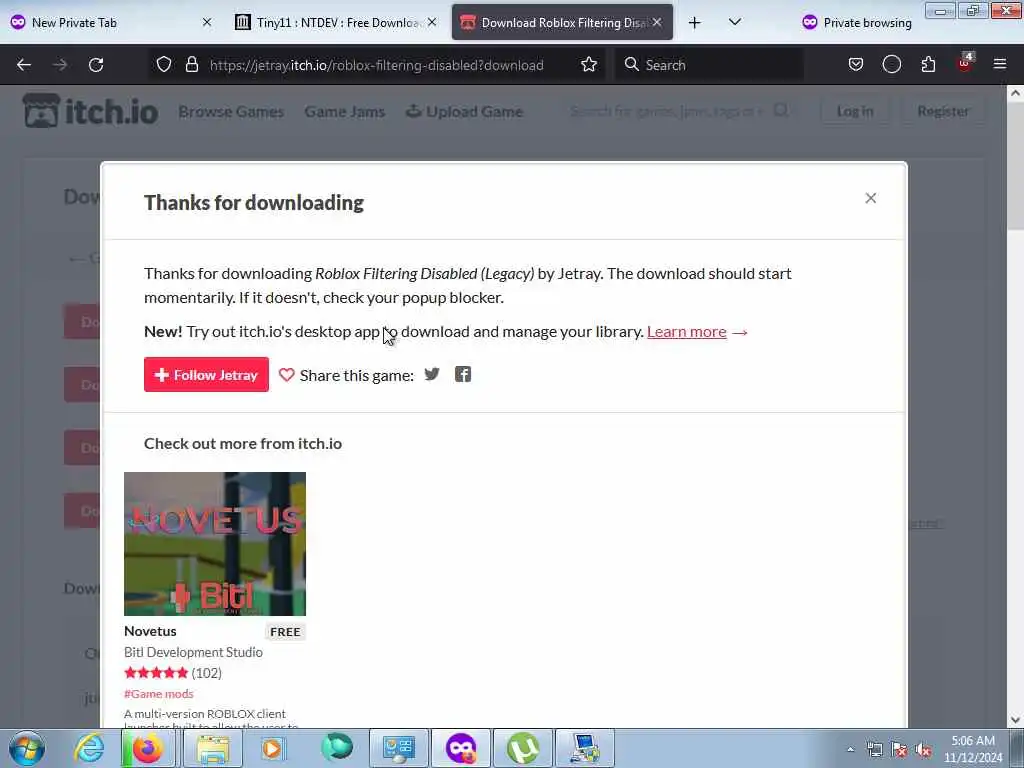Viewport: 1024px width, 768px height.
Task: Open a new browser tab
Action: pos(694,23)
